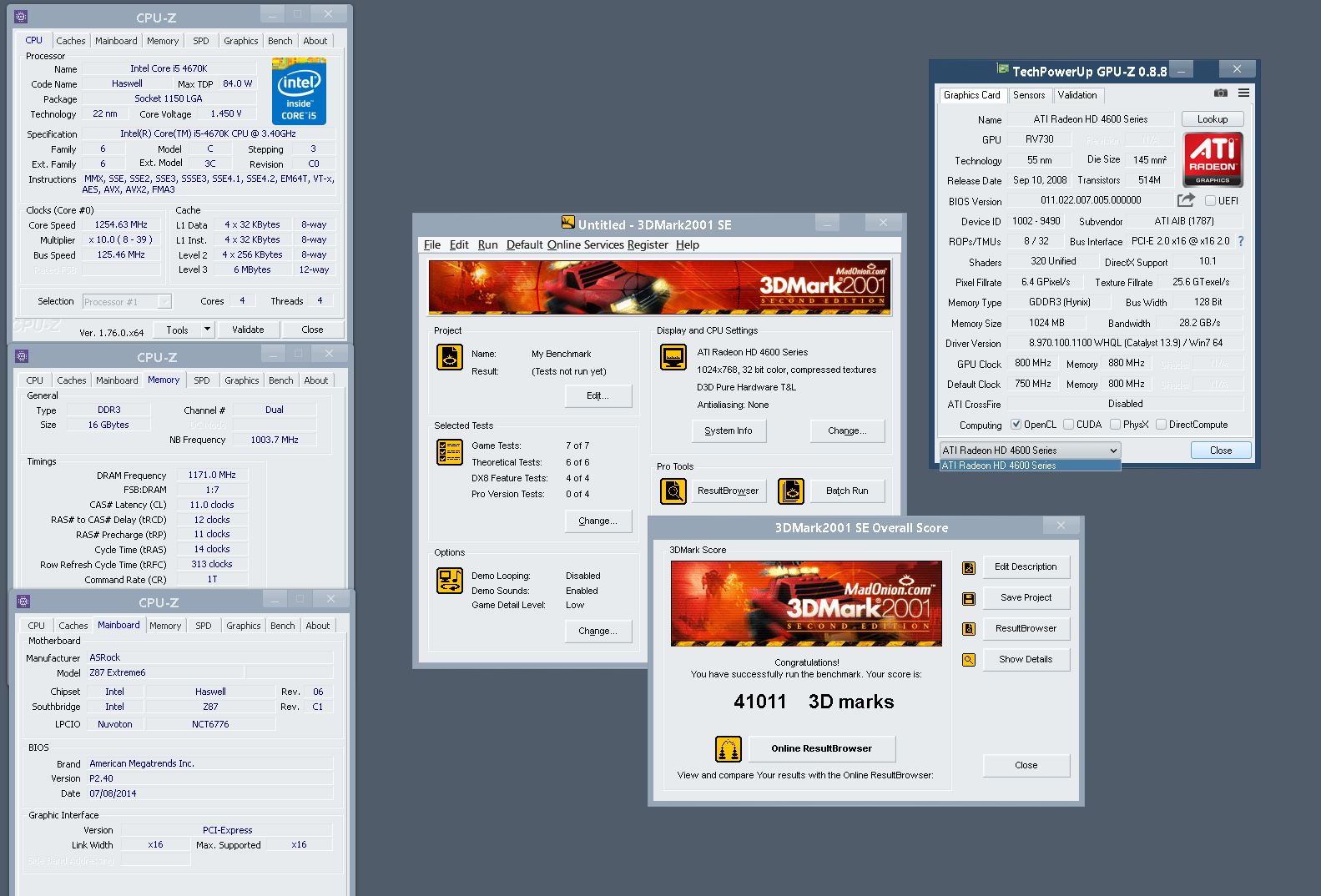Click the BIOS export share icon
The image size is (1321, 896).
[x=1186, y=200]
